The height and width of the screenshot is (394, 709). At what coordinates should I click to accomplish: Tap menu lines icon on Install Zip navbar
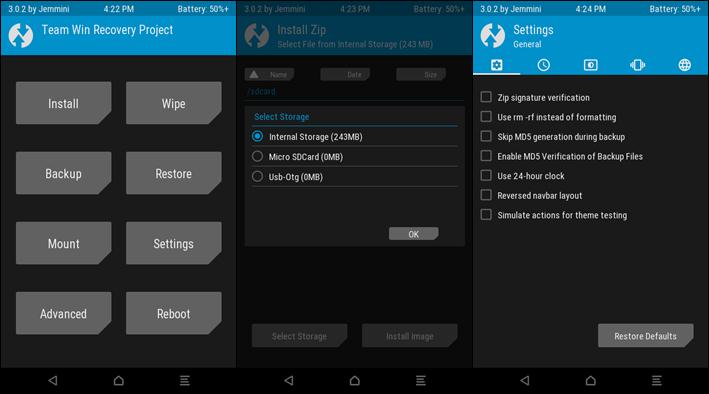[421, 380]
